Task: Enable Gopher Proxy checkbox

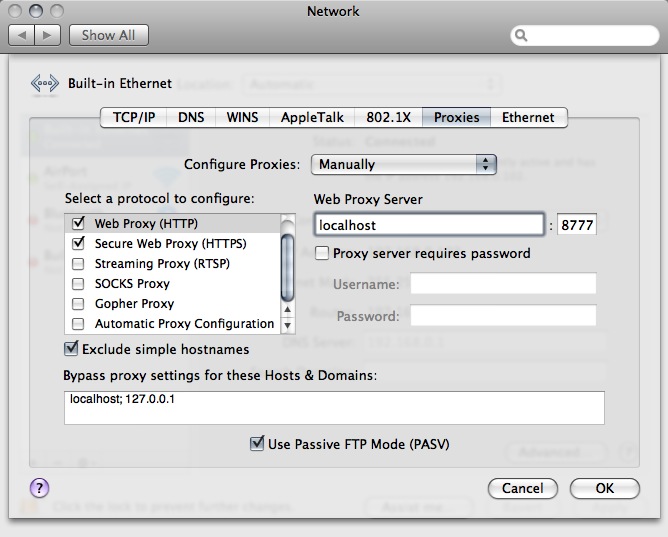Action: [x=78, y=304]
